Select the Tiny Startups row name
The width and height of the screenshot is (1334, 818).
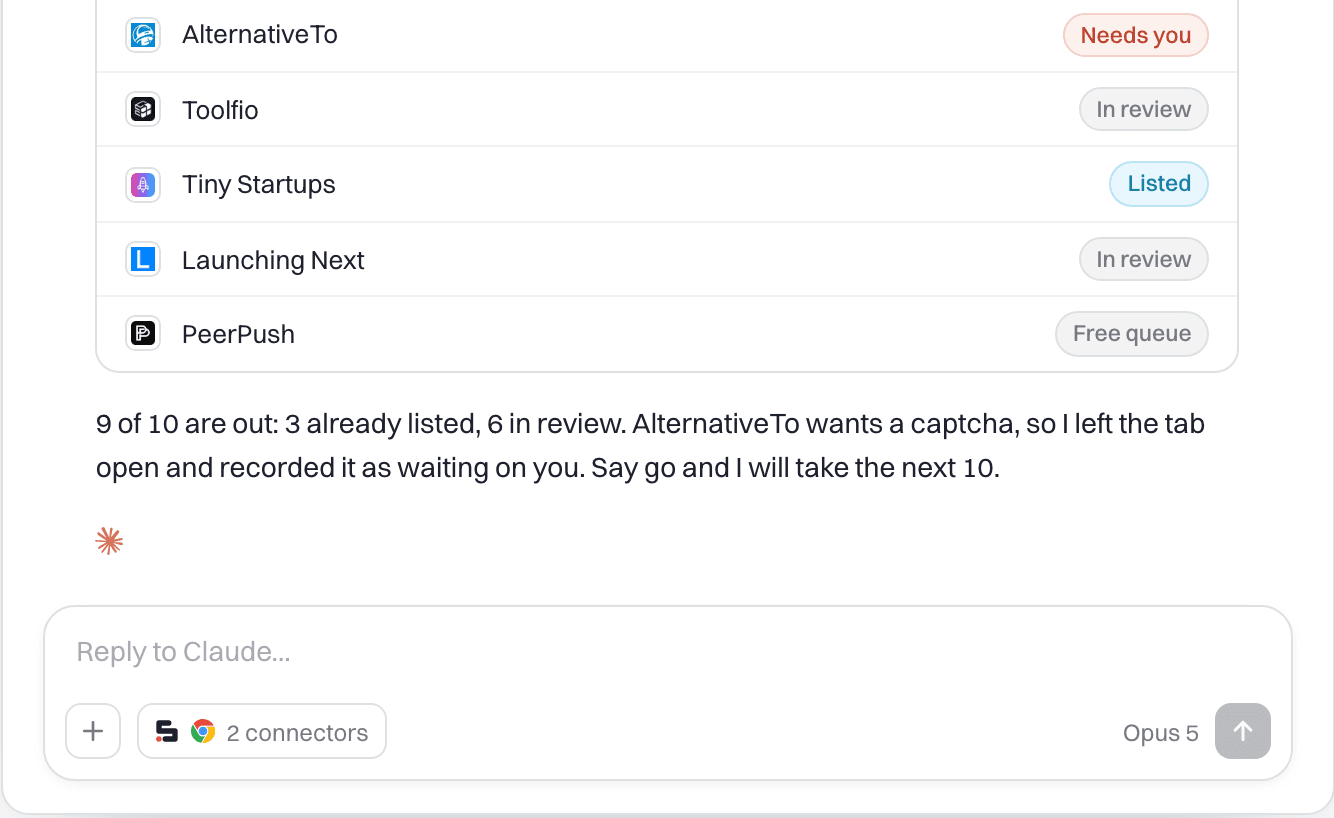[x=259, y=185]
